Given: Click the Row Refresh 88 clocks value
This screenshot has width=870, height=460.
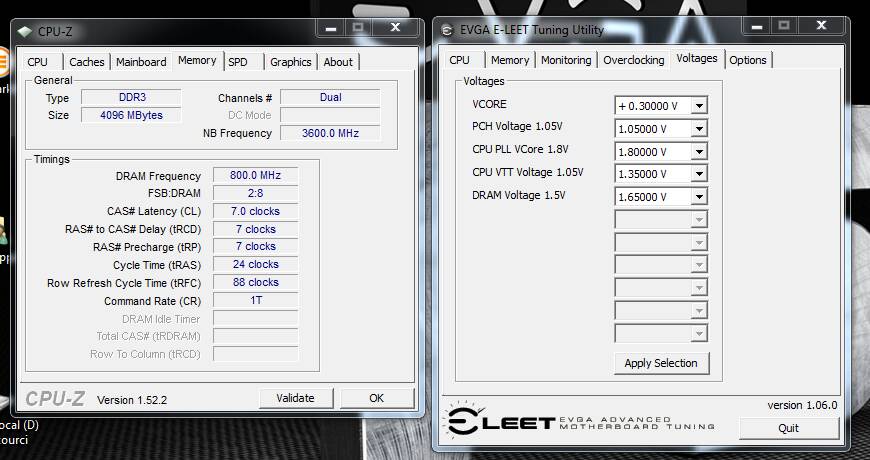Looking at the screenshot, I should click(x=256, y=282).
